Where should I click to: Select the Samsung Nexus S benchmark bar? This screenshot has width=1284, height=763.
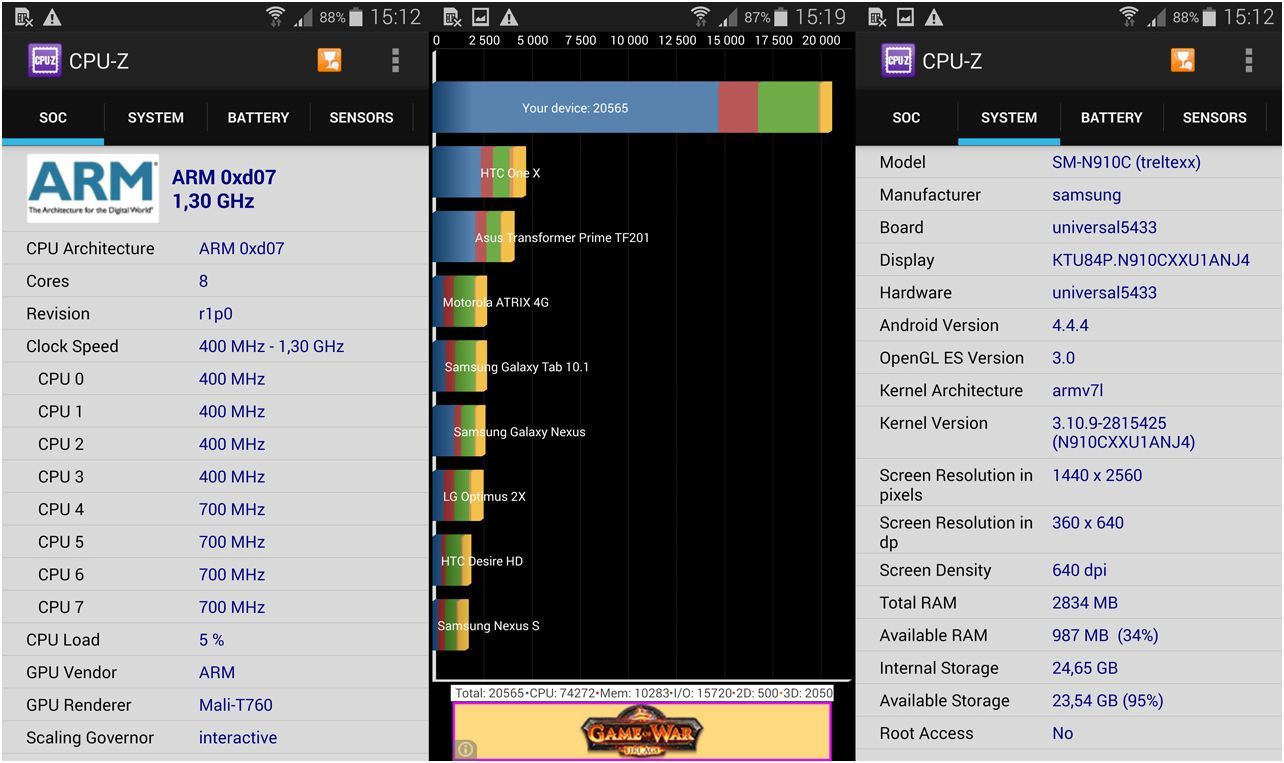coord(452,626)
